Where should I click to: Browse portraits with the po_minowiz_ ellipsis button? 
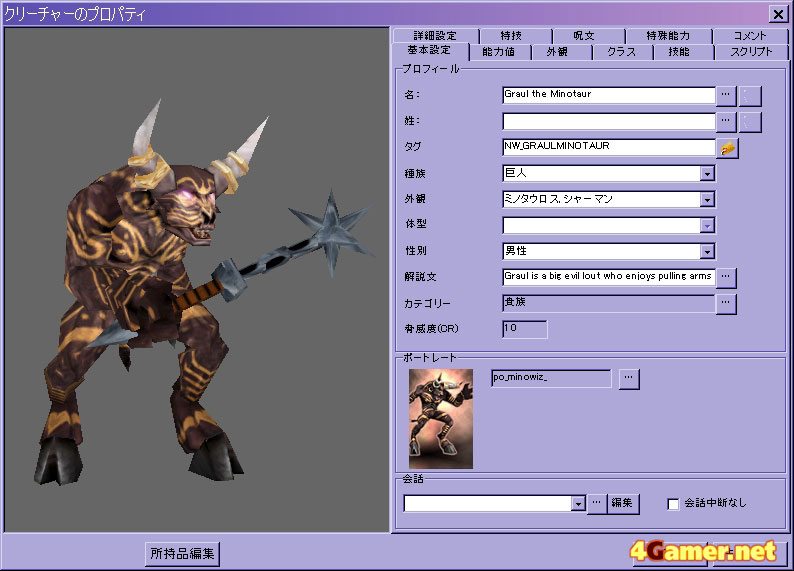(628, 378)
